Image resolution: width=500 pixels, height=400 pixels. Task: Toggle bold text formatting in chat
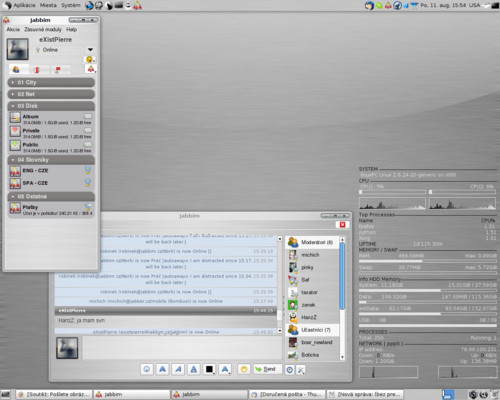[x=162, y=369]
